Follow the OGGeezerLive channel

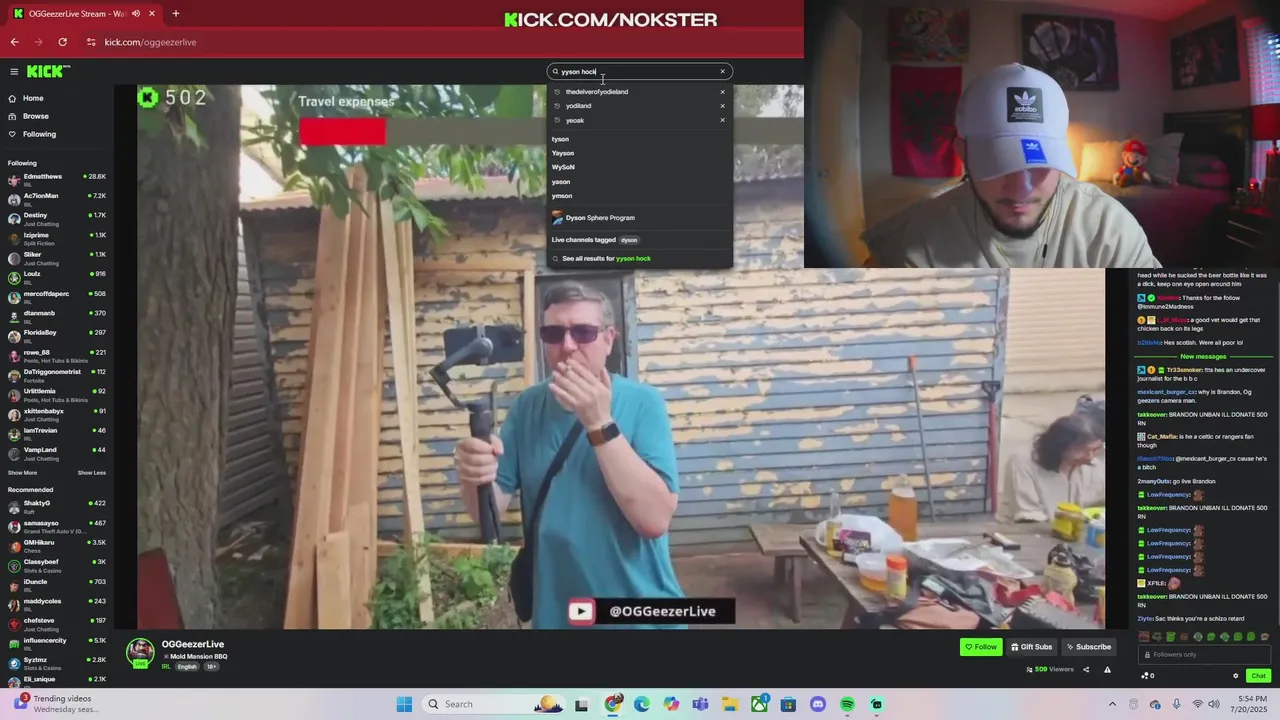coord(981,647)
